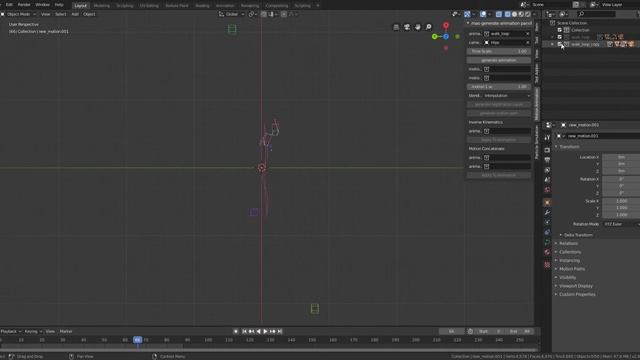Viewport: 640px width, 360px height.
Task: Open the Render menu
Action: 24,4
